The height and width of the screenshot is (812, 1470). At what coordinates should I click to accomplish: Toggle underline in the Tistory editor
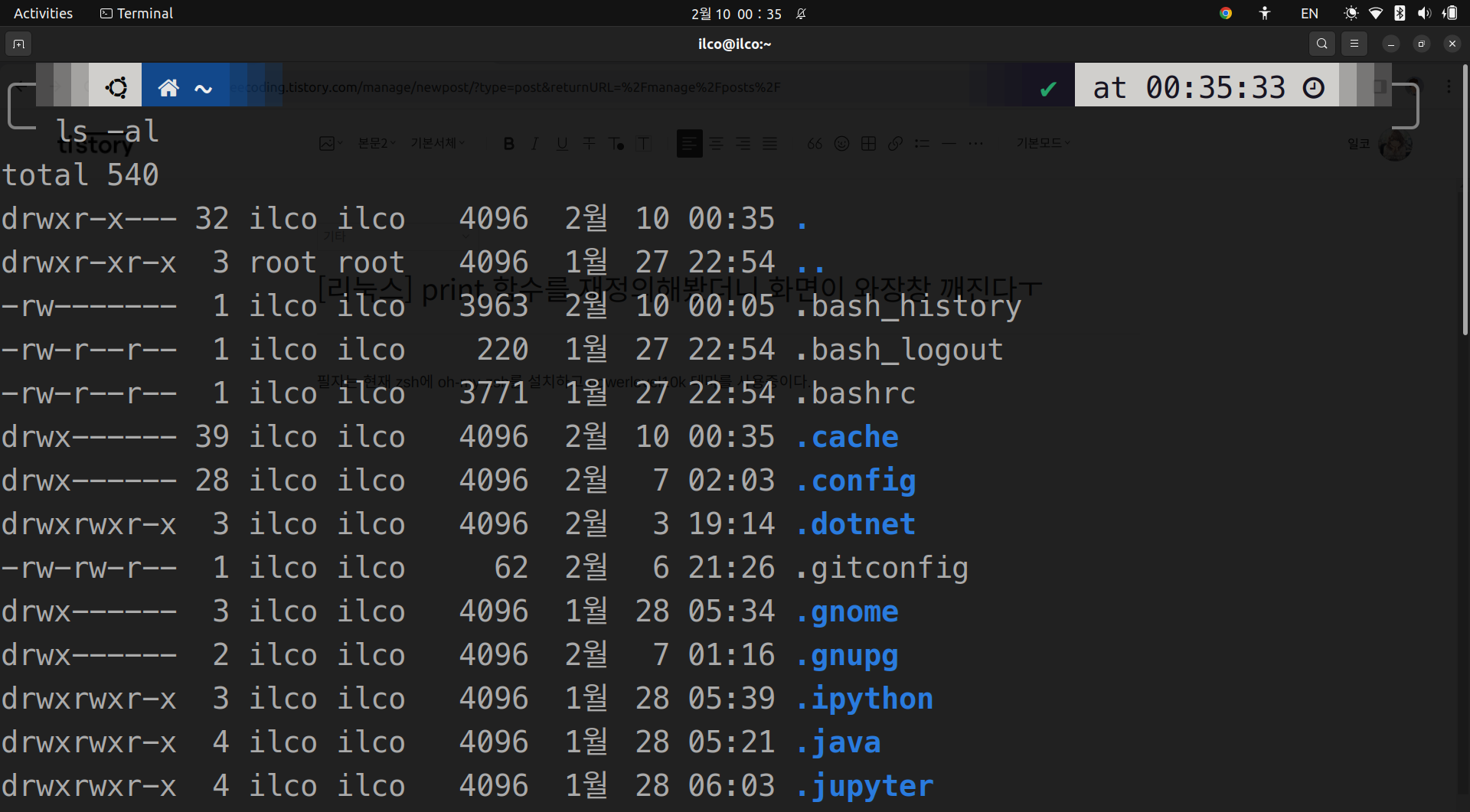[562, 143]
